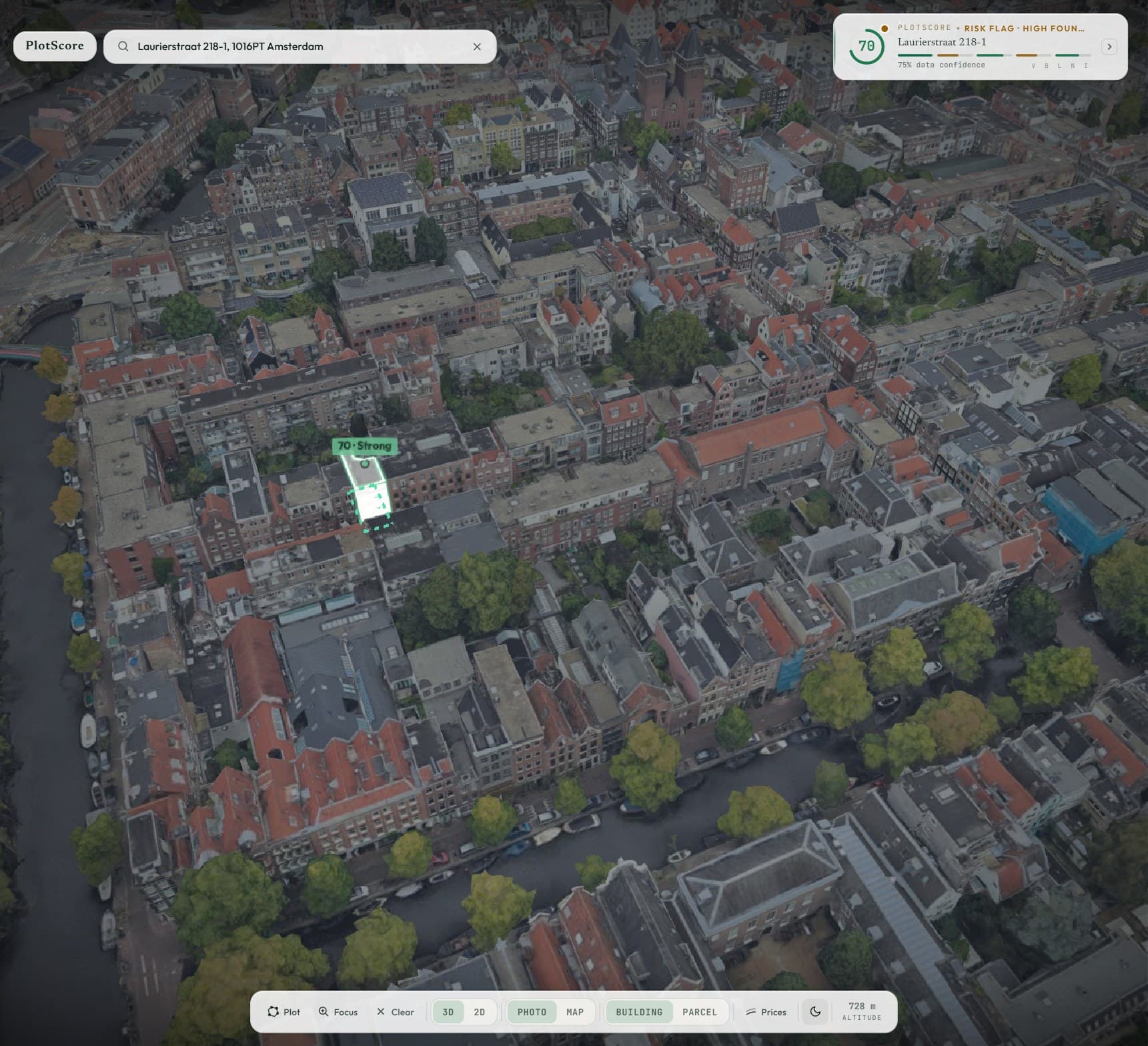Screen dimensions: 1148x1046
Task: Click the search magnifier icon
Action: coord(123,47)
